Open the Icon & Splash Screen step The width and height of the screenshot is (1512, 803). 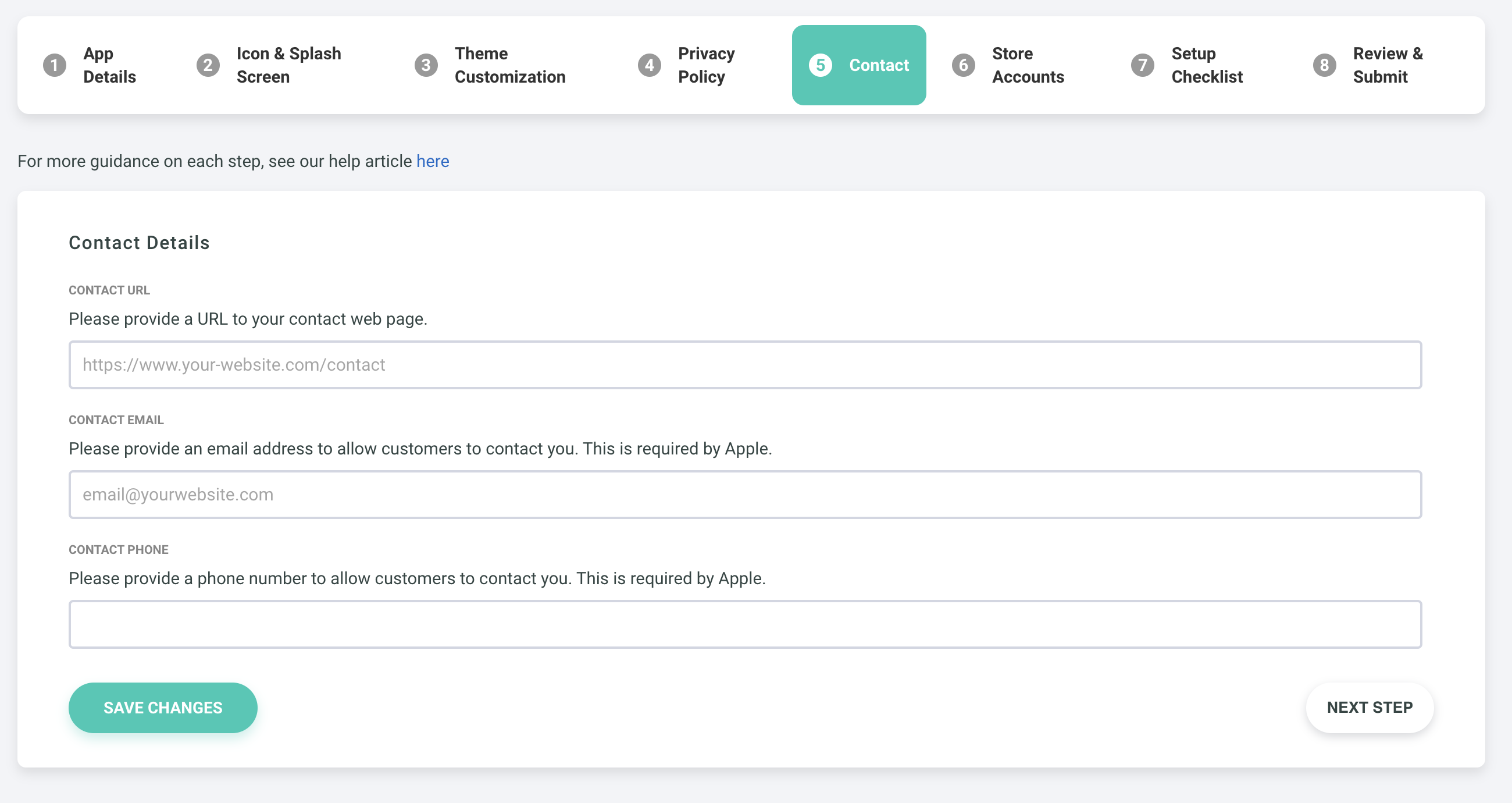[288, 65]
